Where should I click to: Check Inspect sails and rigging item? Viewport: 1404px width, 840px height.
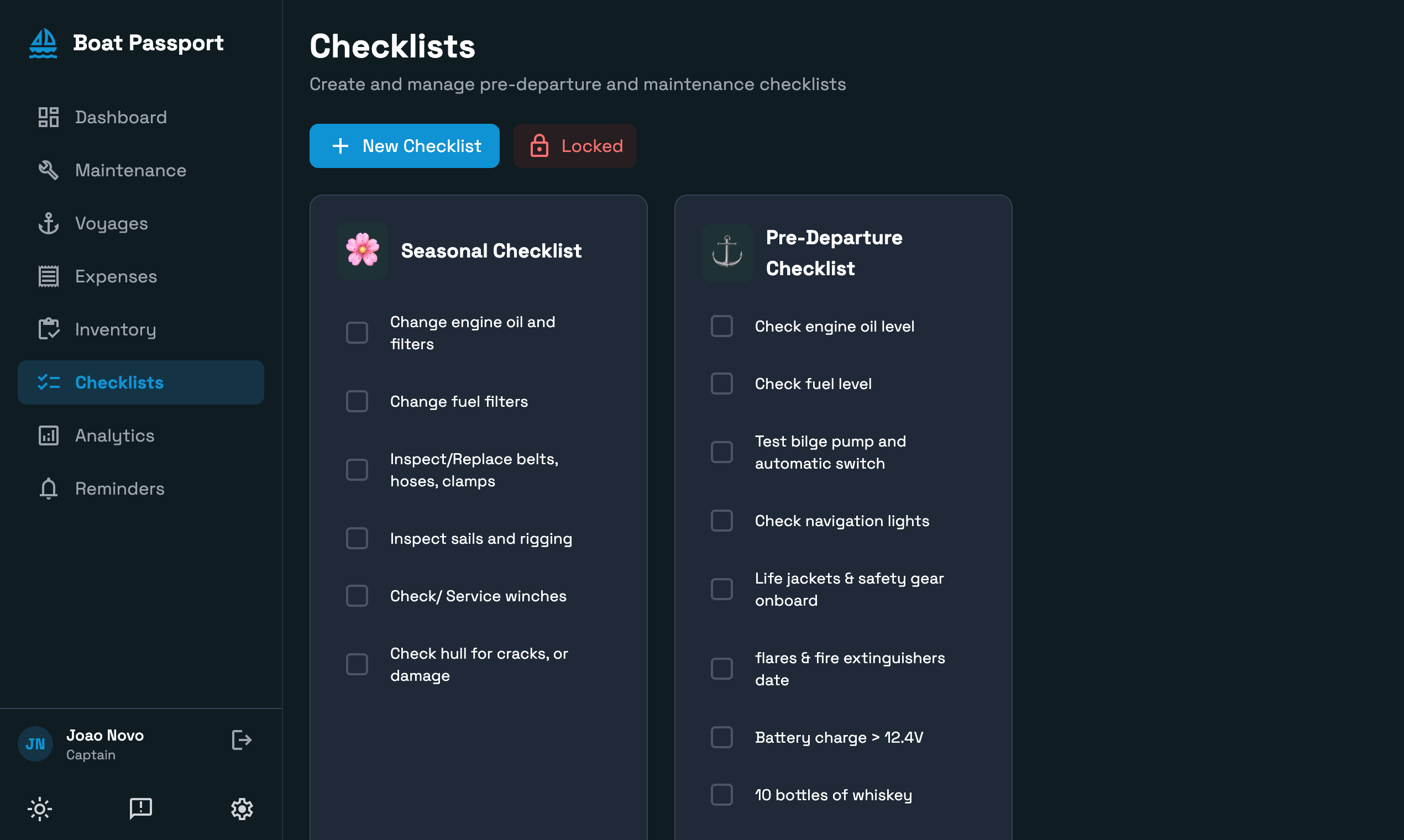(x=357, y=538)
